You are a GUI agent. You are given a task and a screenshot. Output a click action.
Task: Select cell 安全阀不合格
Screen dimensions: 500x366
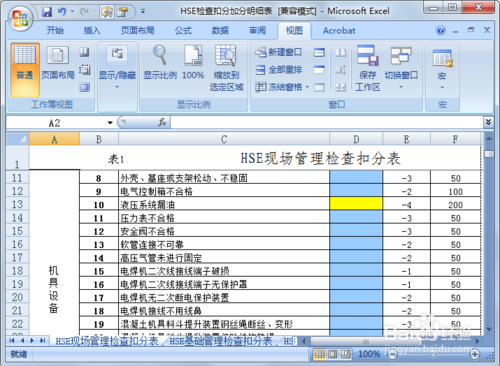coord(224,231)
